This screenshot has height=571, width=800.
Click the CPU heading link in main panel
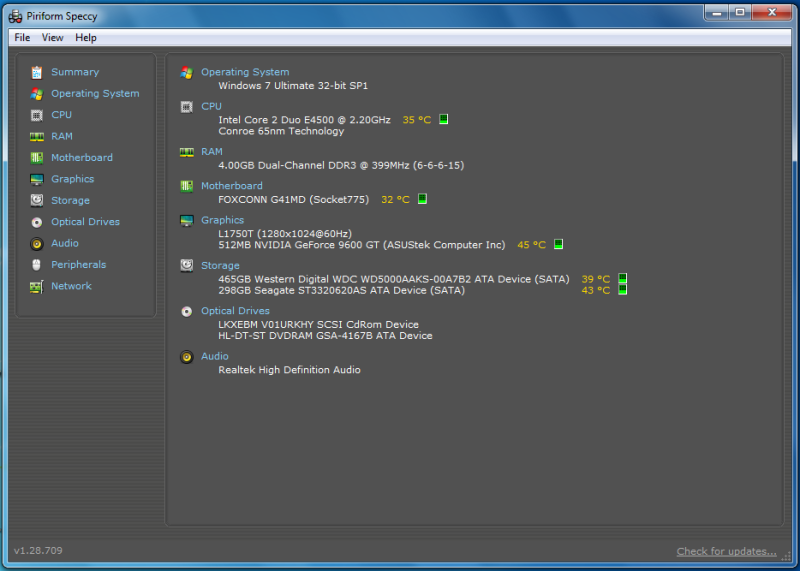[x=211, y=107]
